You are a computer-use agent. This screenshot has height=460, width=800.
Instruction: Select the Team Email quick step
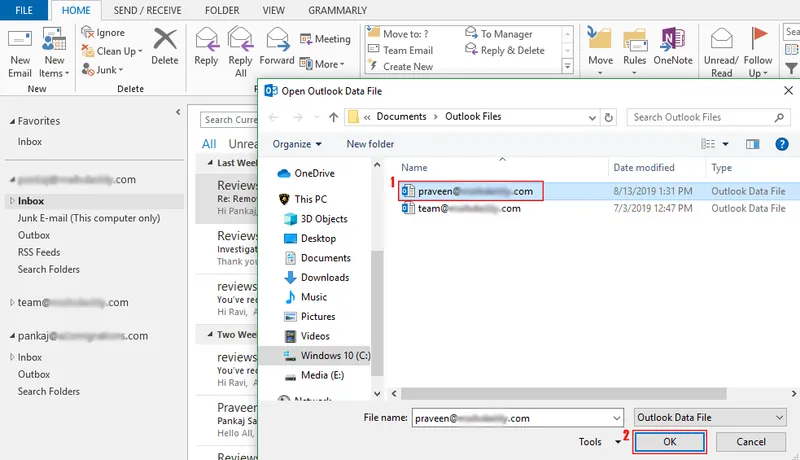pos(401,50)
